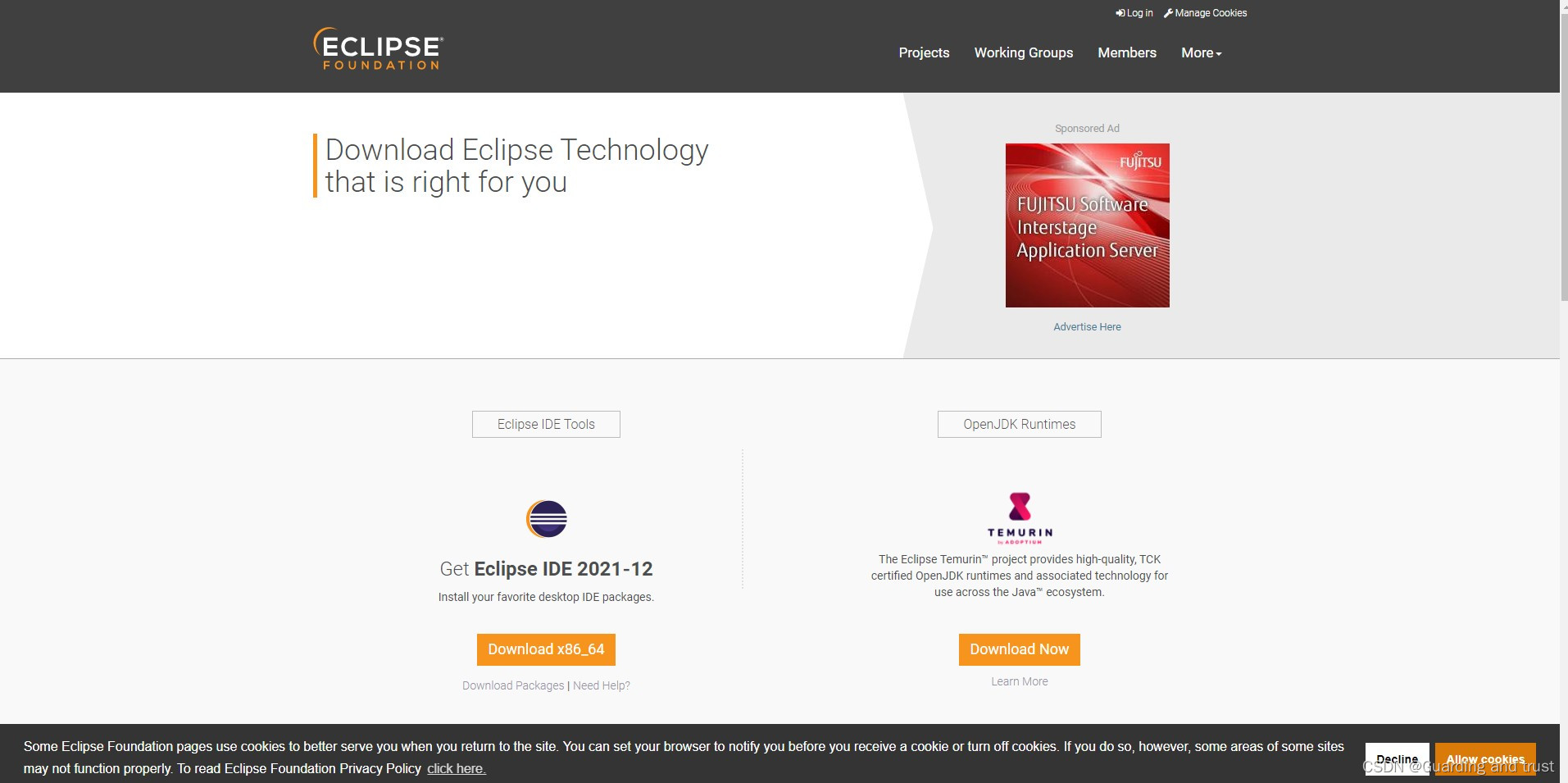Viewport: 1568px width, 783px height.
Task: Open the Learn More link under Temurin
Action: [x=1020, y=681]
